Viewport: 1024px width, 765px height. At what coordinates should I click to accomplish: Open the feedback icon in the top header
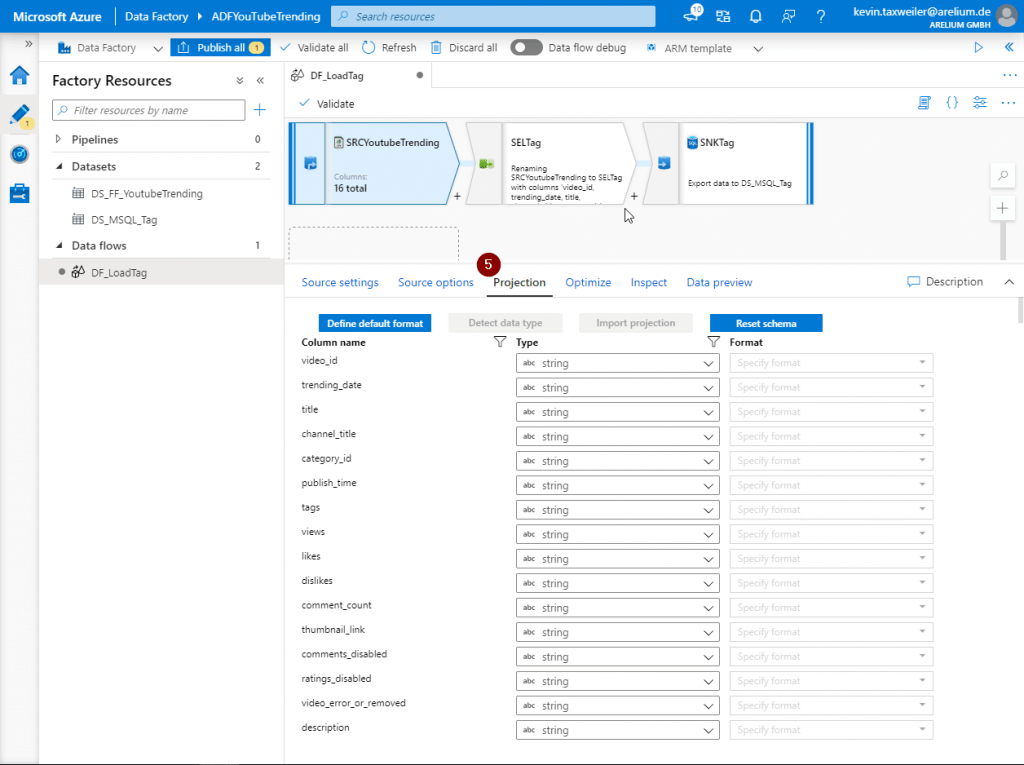coord(788,16)
